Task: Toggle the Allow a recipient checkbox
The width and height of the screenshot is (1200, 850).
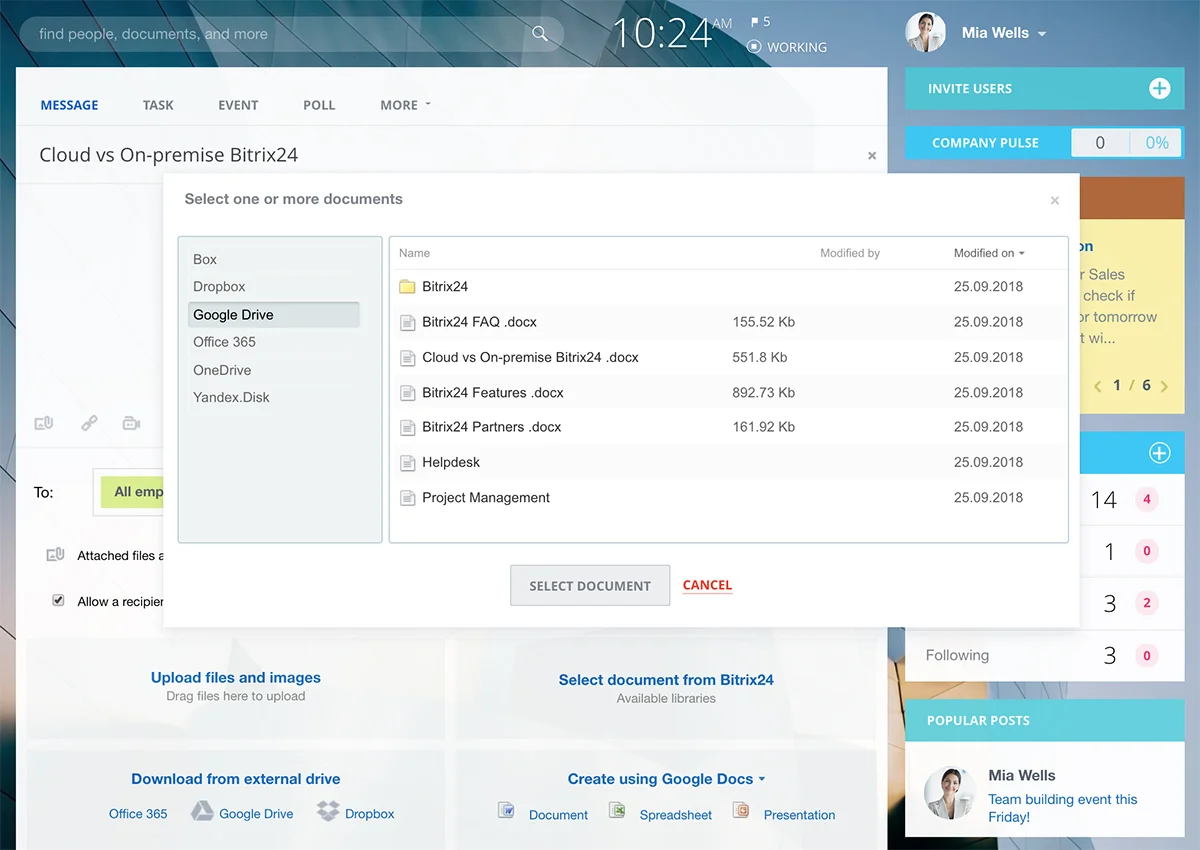Action: (x=58, y=601)
